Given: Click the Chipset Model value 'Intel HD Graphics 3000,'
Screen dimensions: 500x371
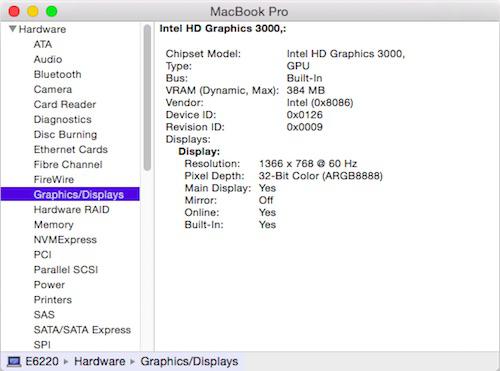Looking at the screenshot, I should pyautogui.click(x=346, y=54).
